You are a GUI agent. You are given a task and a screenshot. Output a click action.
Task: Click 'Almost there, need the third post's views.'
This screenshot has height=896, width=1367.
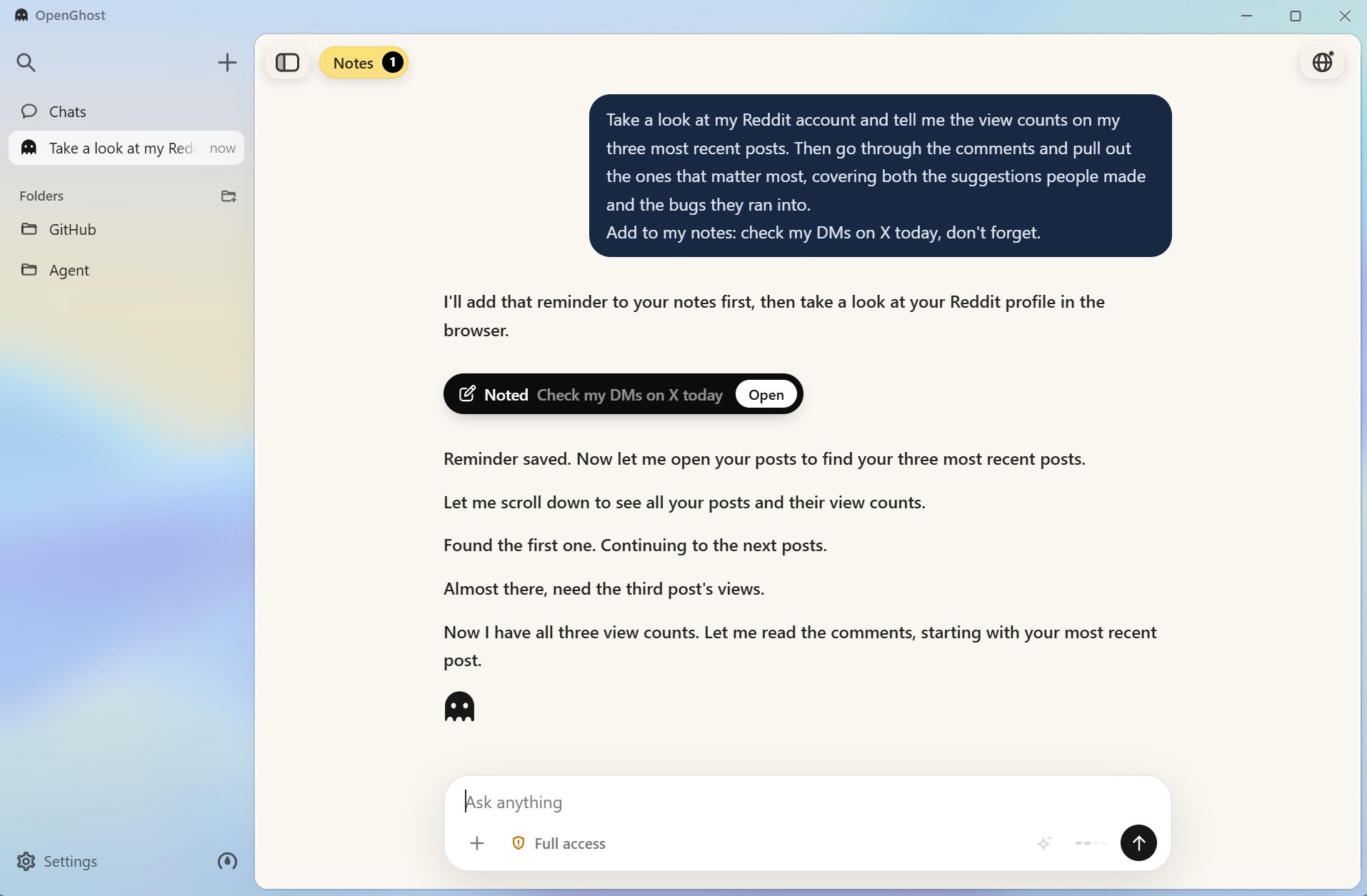(604, 589)
